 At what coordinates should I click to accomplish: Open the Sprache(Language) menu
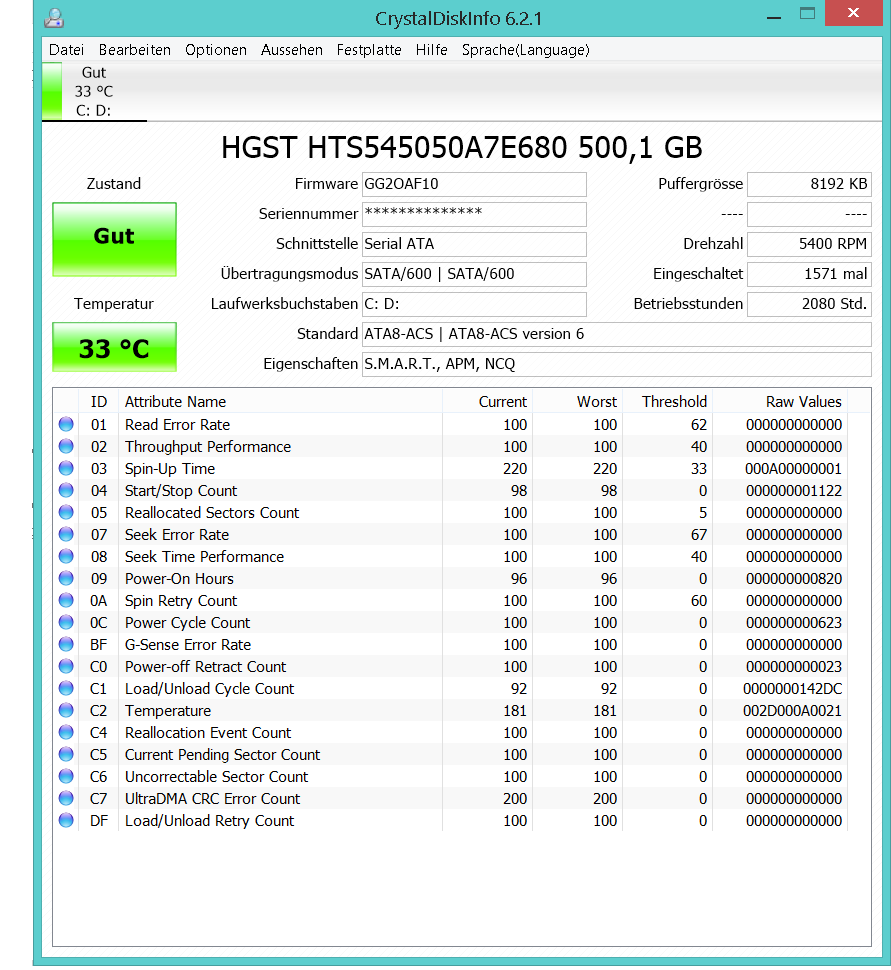(525, 49)
